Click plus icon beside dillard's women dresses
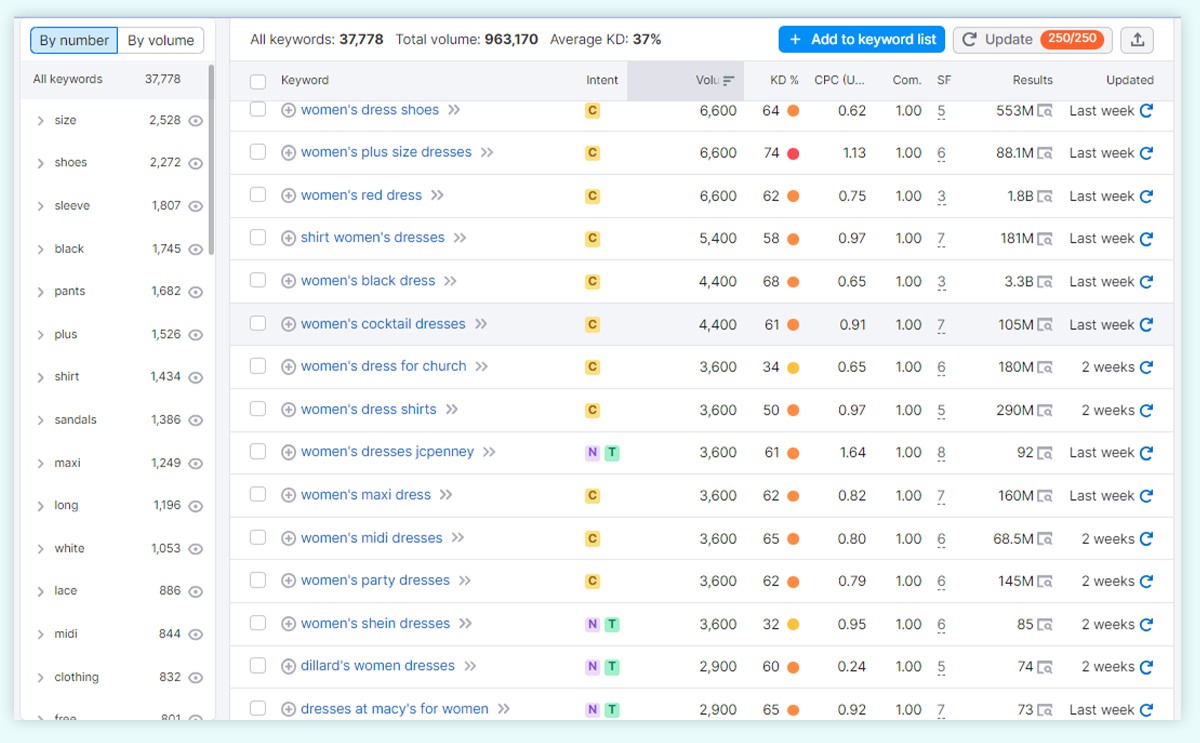 288,667
